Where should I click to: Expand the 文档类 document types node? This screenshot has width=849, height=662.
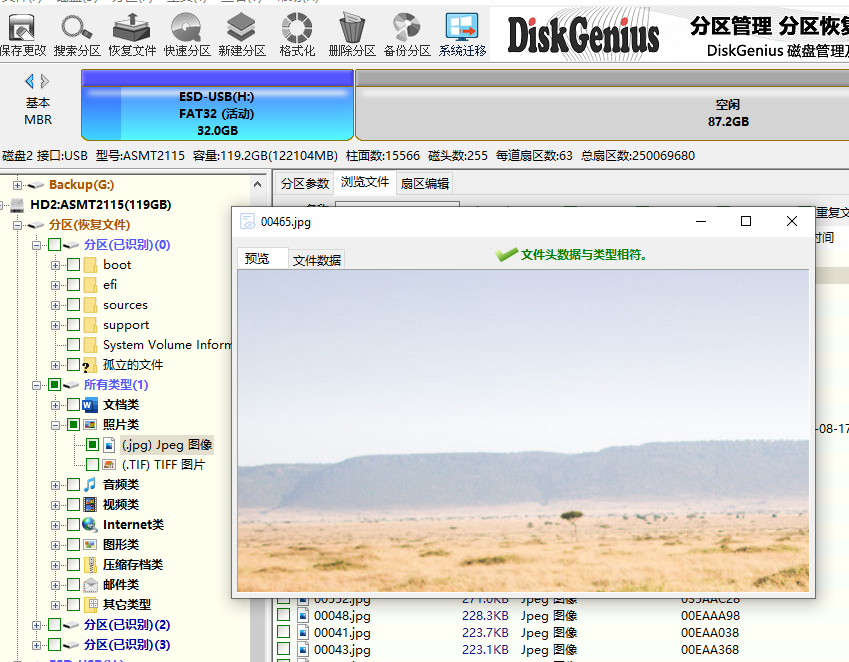tap(55, 405)
